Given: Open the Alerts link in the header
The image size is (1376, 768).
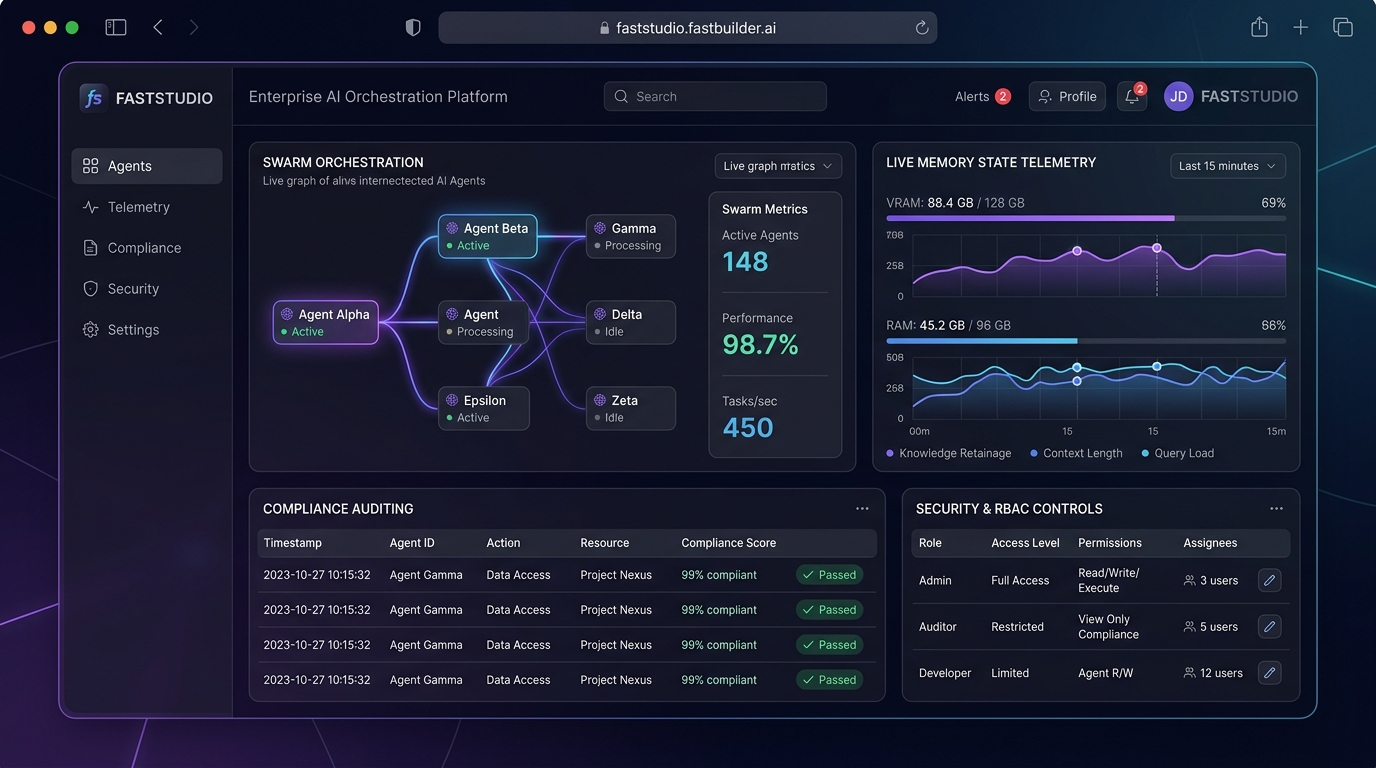Looking at the screenshot, I should [972, 97].
